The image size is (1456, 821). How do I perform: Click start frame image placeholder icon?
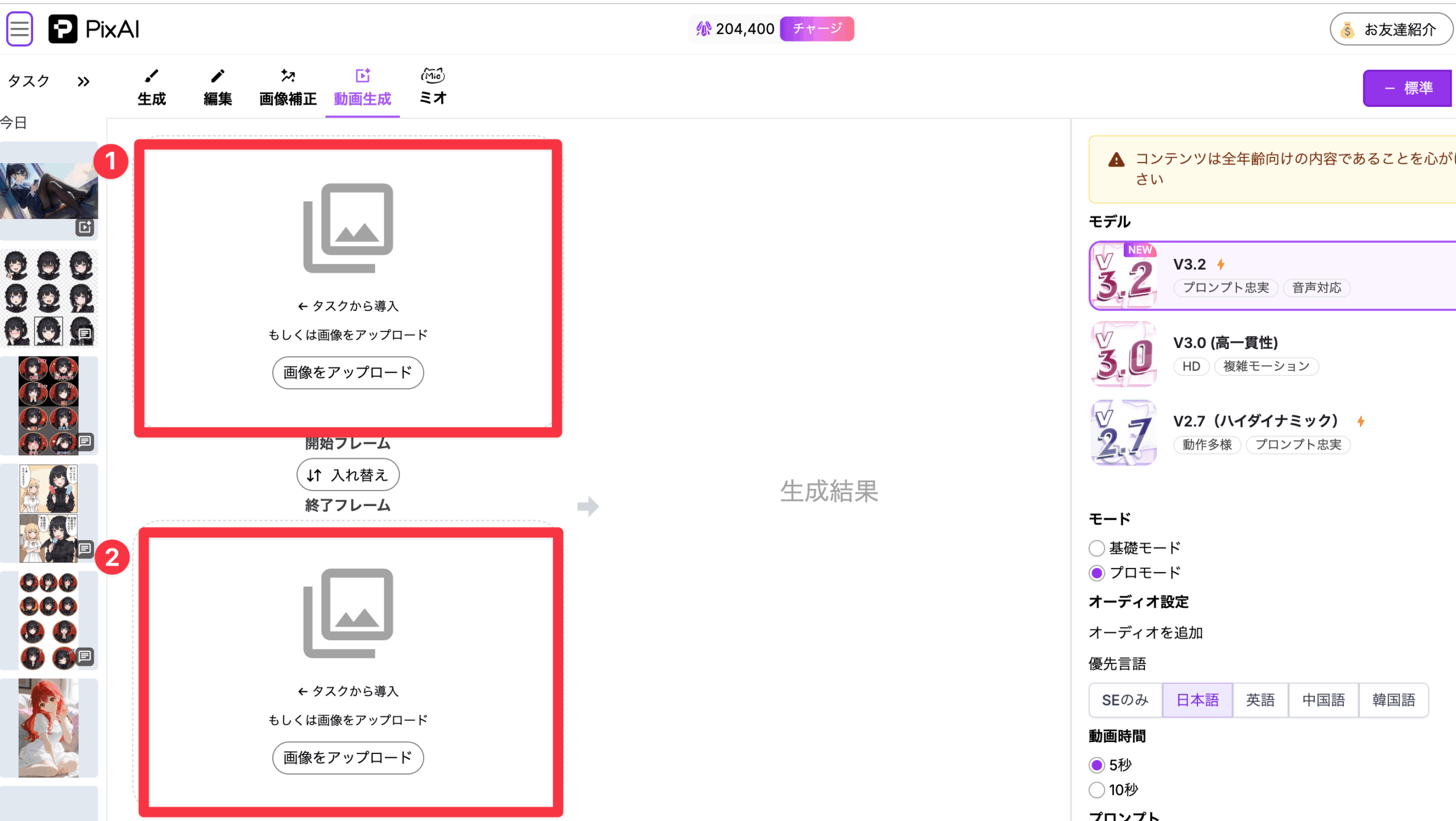coord(348,228)
